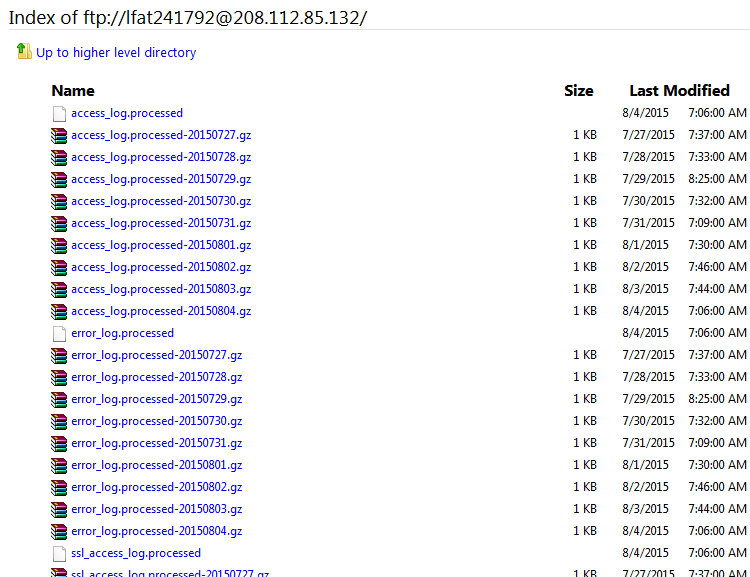Open access_log.processed-20150731.gz link

coord(161,223)
